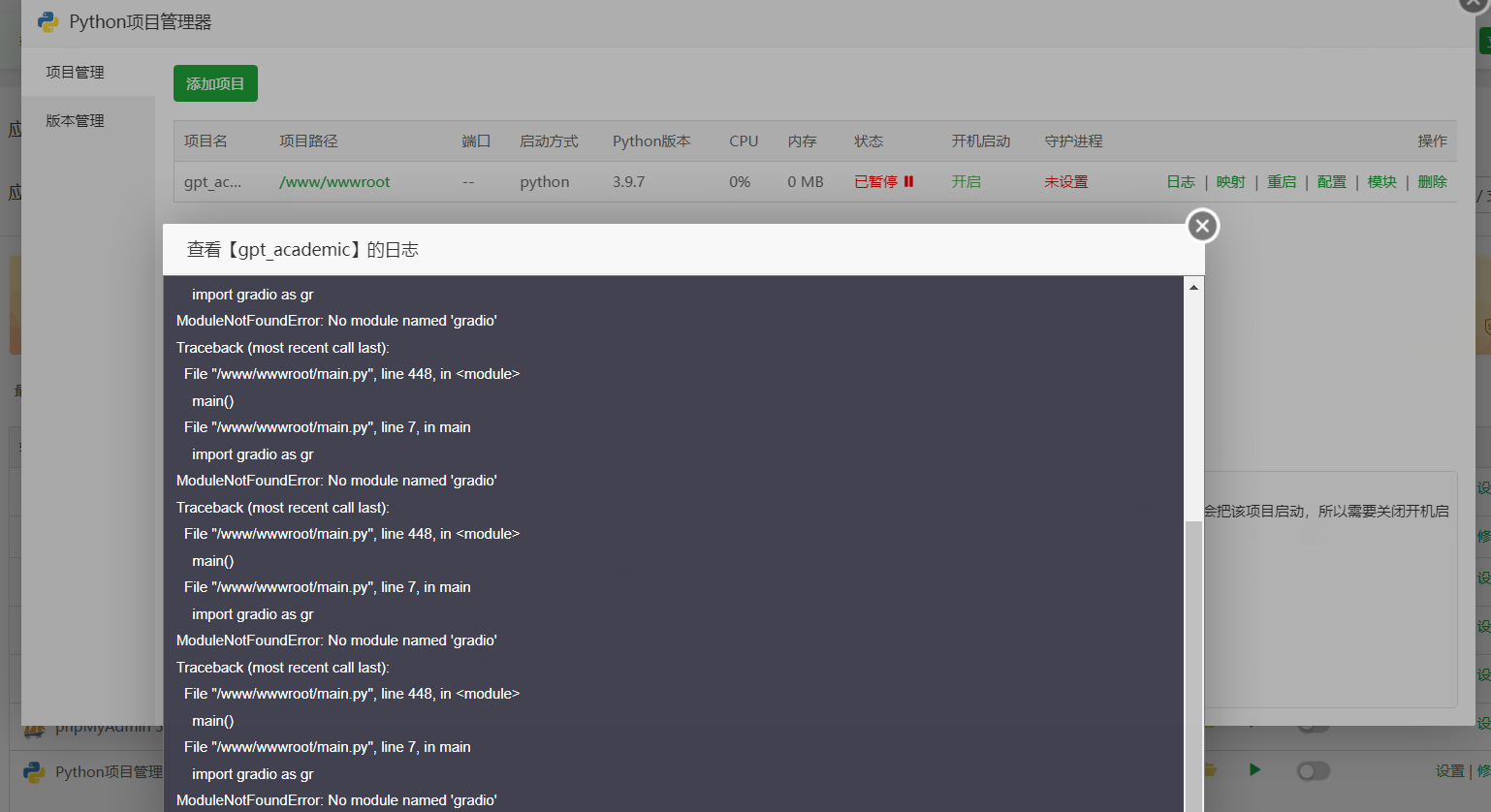Click 模块 to manage project modules
1491x812 pixels.
pos(1381,181)
